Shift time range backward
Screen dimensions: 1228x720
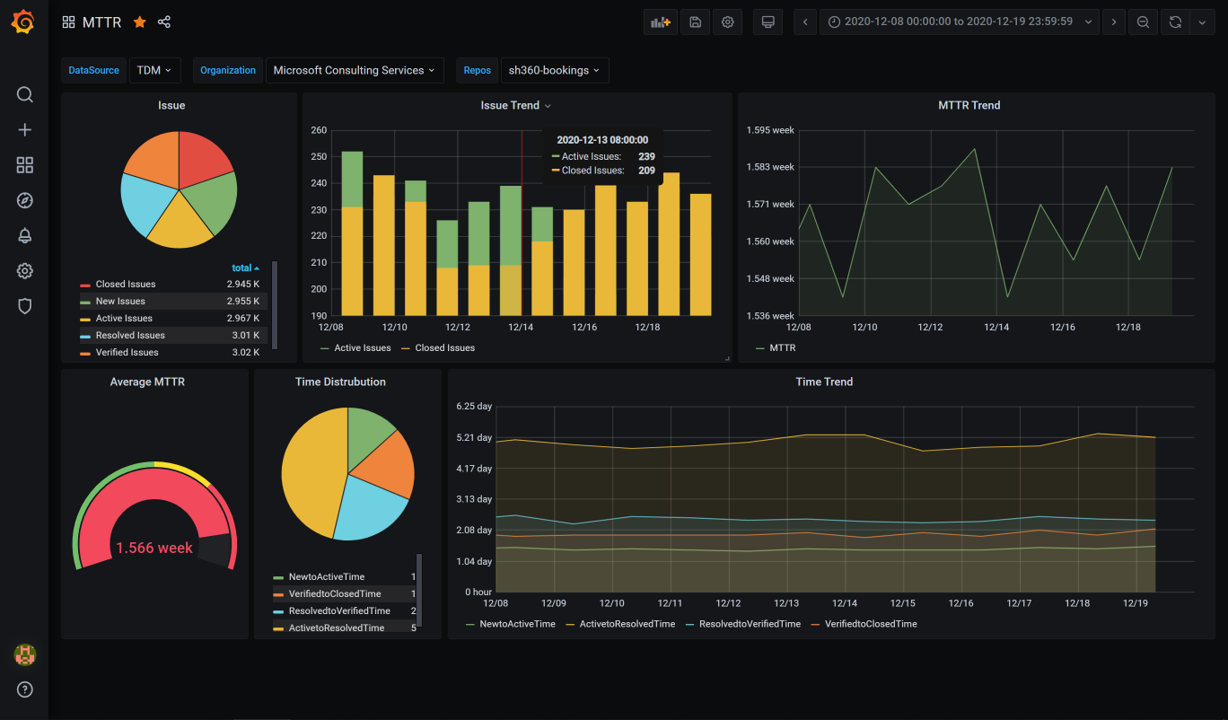(x=806, y=22)
